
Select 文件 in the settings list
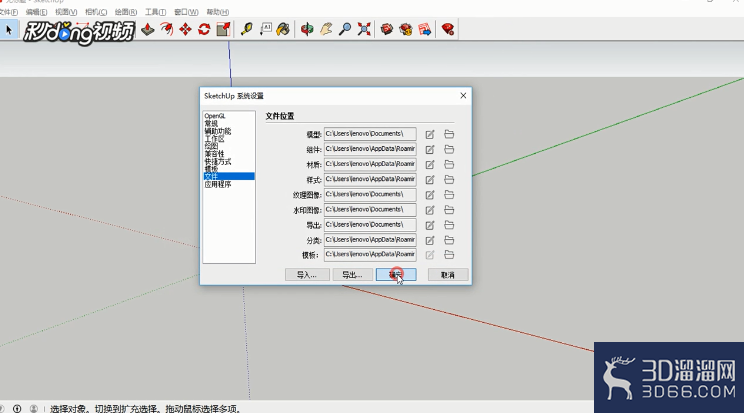[229, 177]
